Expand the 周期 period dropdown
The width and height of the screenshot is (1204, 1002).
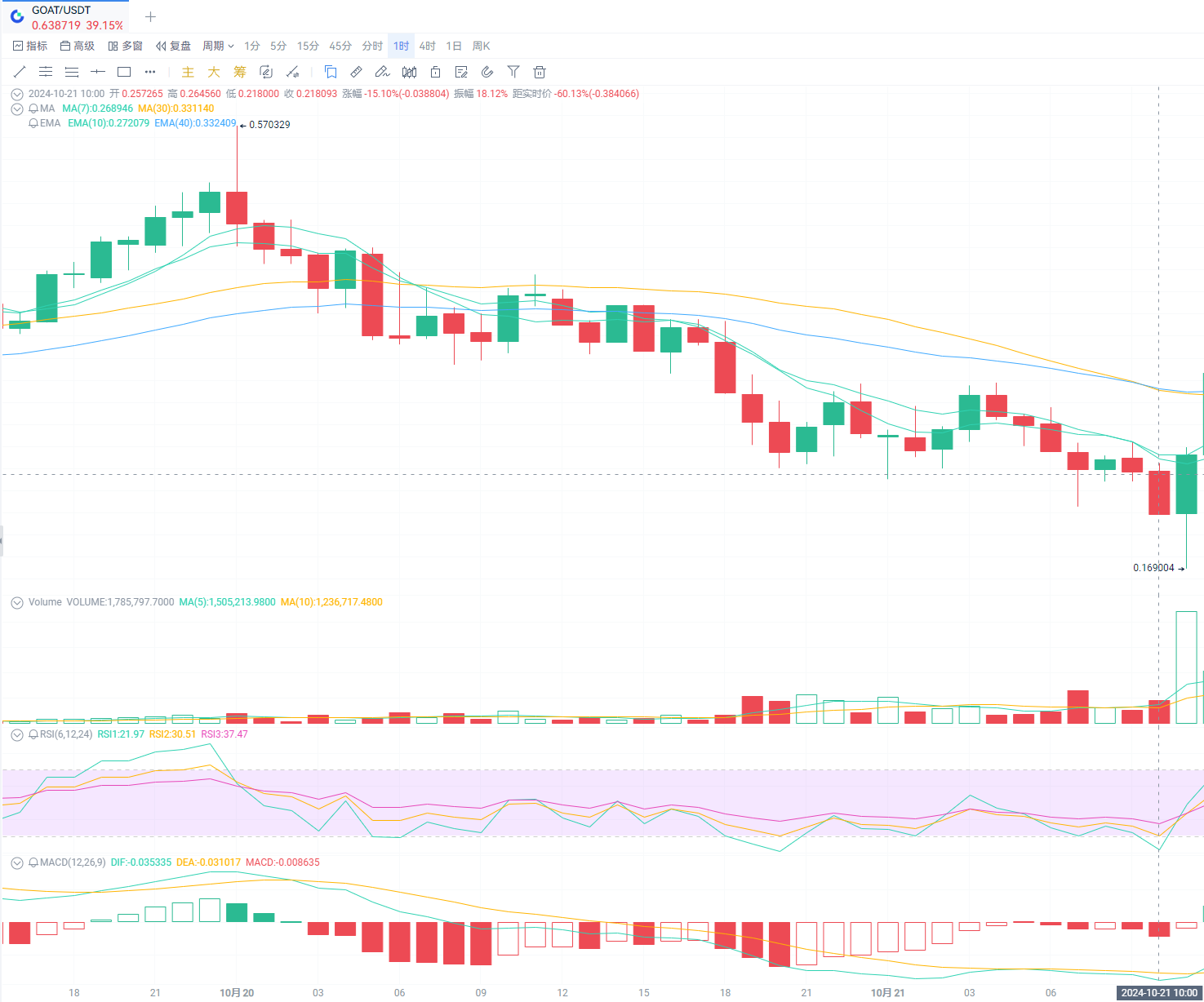tap(218, 46)
